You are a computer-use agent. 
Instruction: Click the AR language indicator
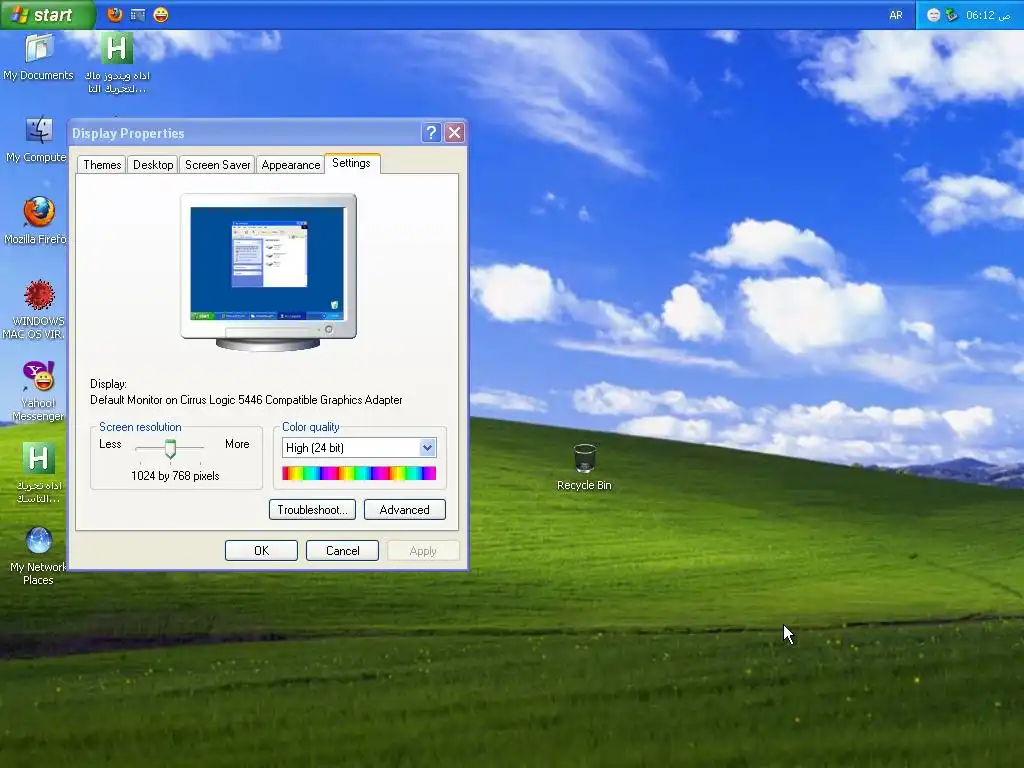(x=895, y=15)
